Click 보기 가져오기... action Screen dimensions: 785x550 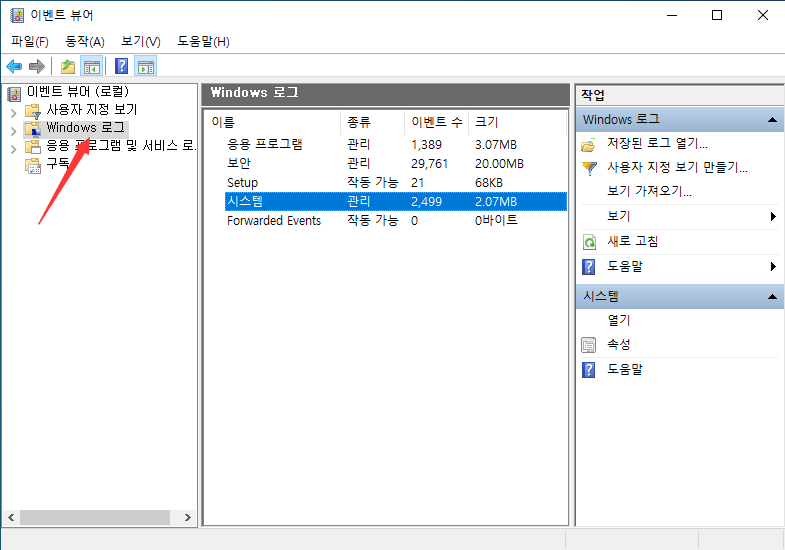649,191
